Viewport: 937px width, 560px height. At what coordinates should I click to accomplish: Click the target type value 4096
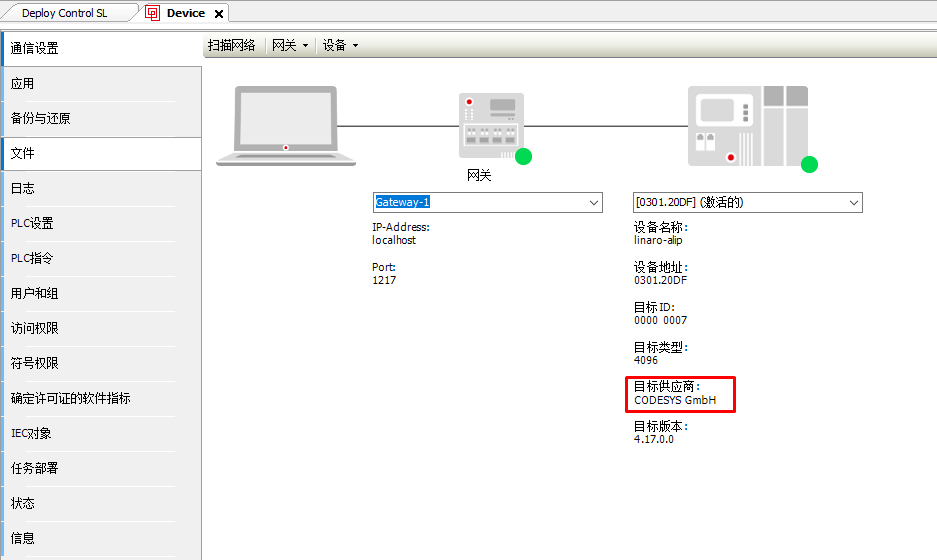[x=645, y=360]
